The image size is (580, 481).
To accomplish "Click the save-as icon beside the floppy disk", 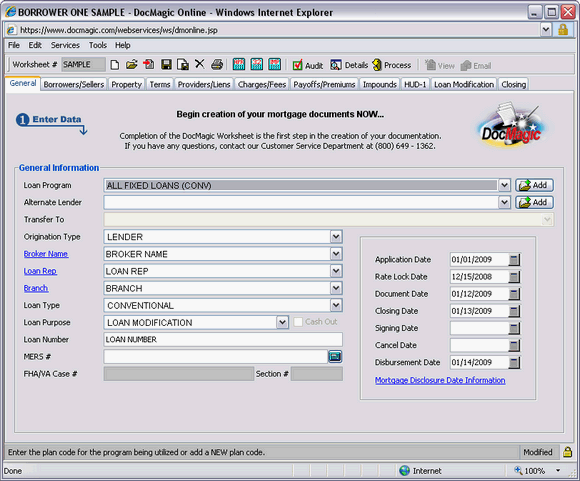I will (183, 65).
